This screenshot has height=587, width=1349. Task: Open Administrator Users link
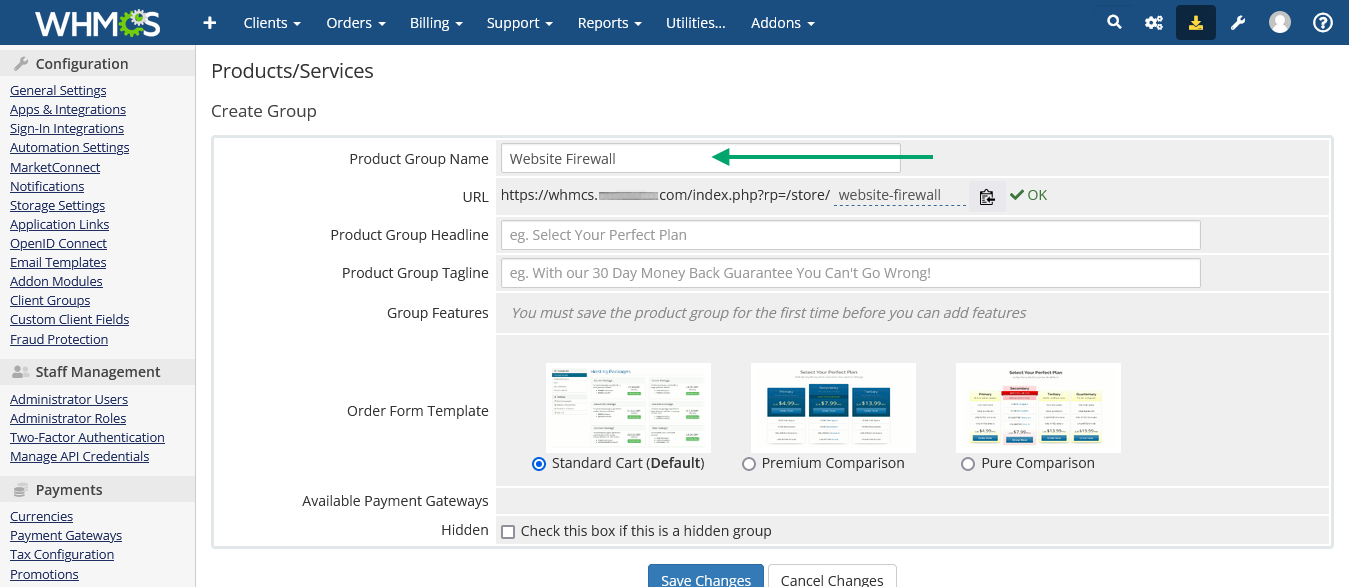coord(69,399)
